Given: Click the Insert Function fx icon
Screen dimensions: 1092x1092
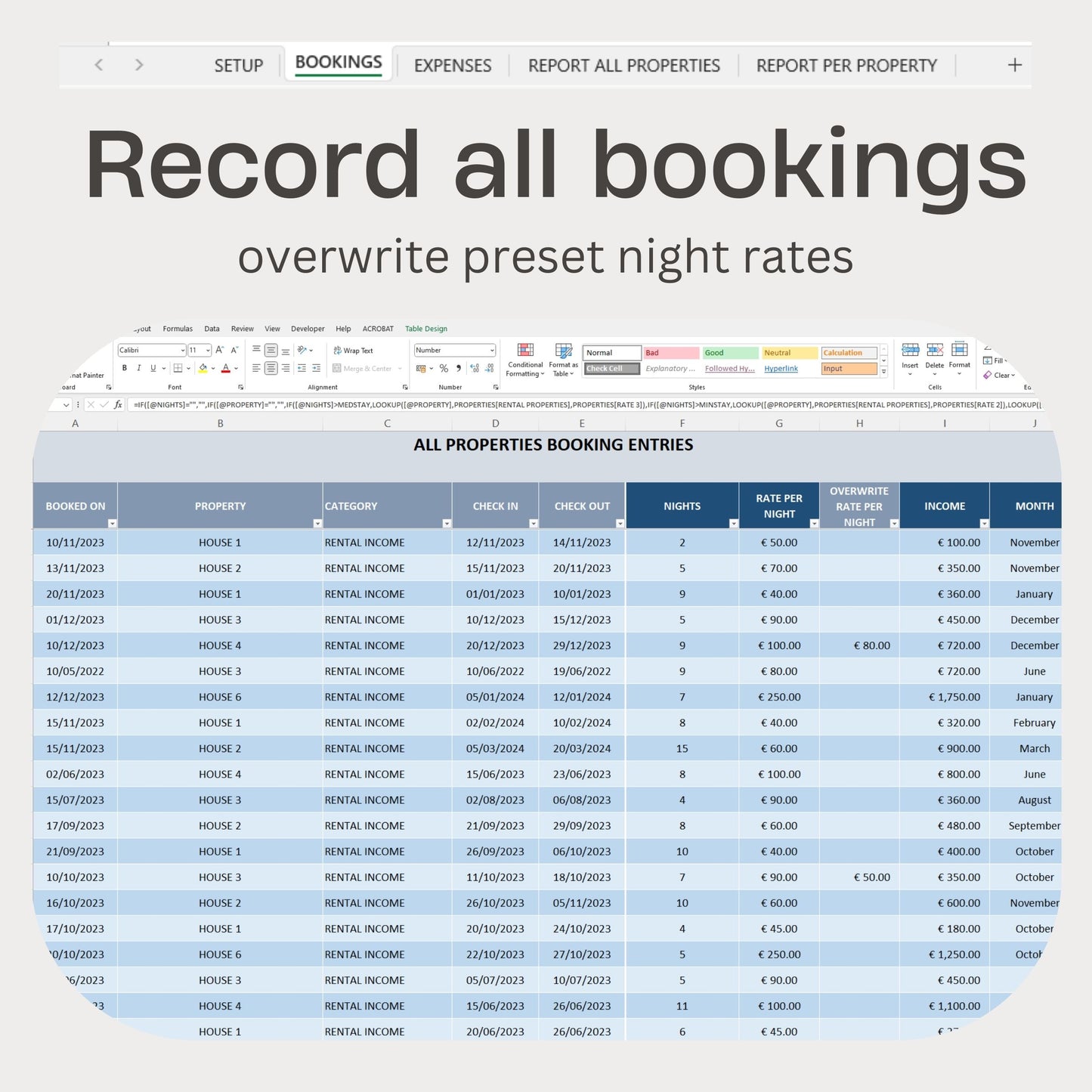Looking at the screenshot, I should click(118, 405).
